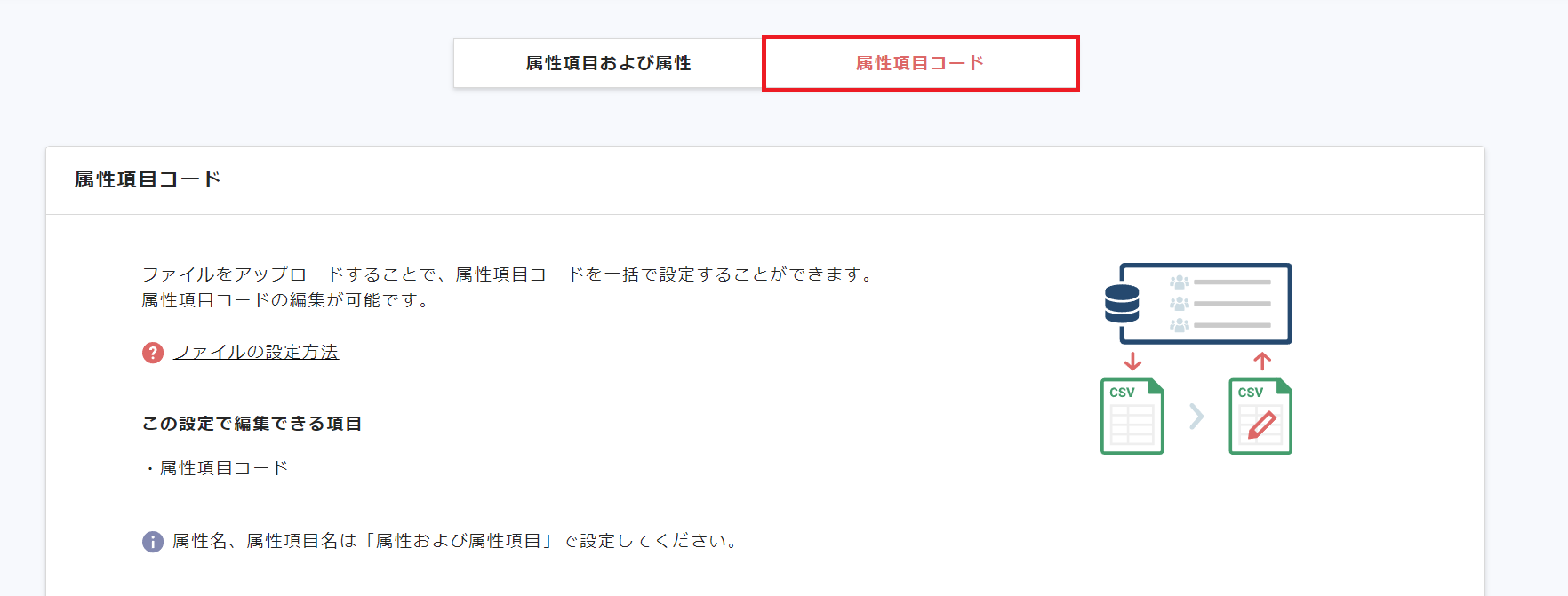Click the CSV file icon with pencil mark

click(x=1260, y=416)
